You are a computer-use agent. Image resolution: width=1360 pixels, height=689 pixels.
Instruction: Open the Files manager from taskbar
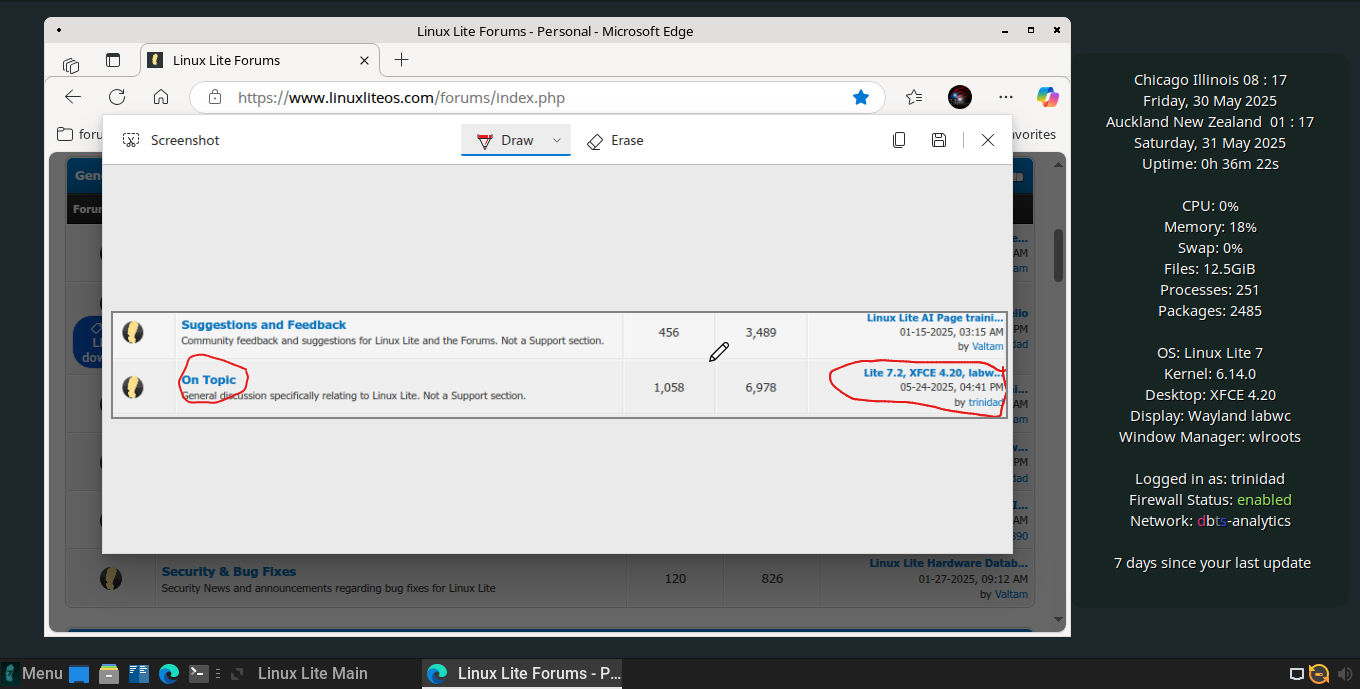point(109,674)
